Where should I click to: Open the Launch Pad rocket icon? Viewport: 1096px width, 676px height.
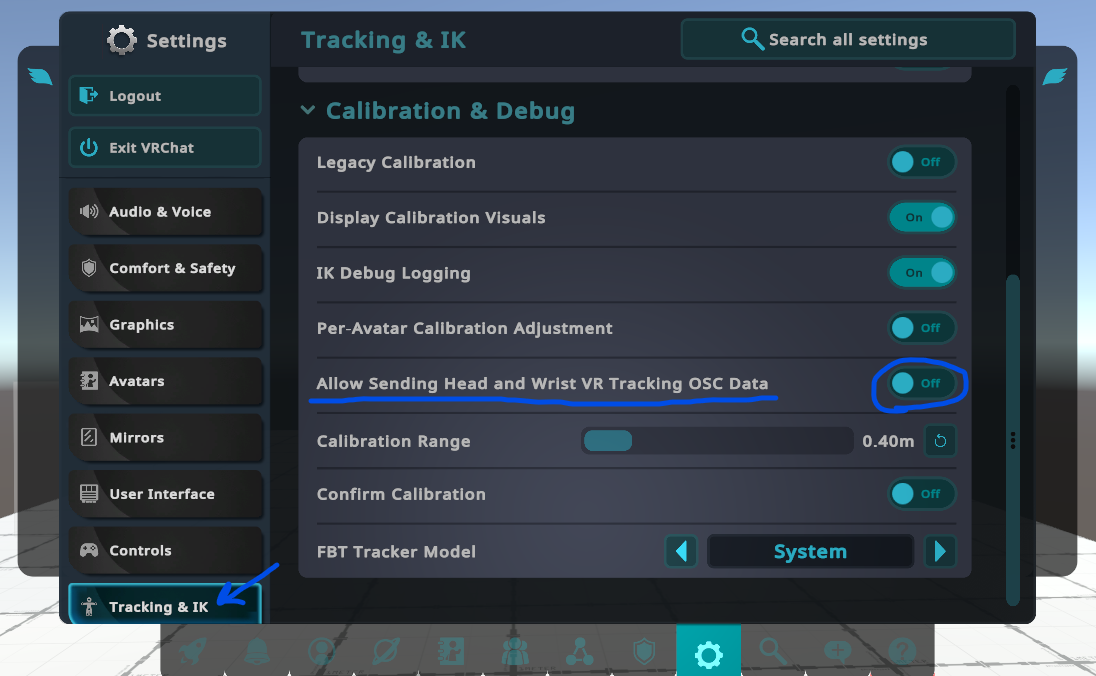[x=192, y=652]
